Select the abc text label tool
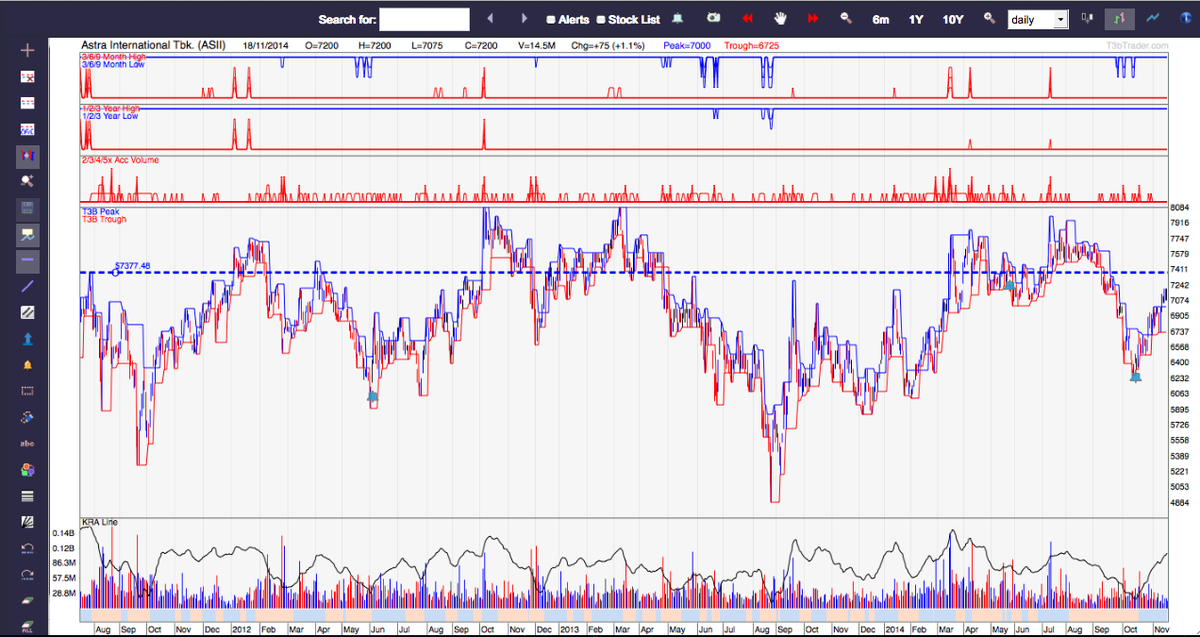The image size is (1200, 637). pos(27,443)
